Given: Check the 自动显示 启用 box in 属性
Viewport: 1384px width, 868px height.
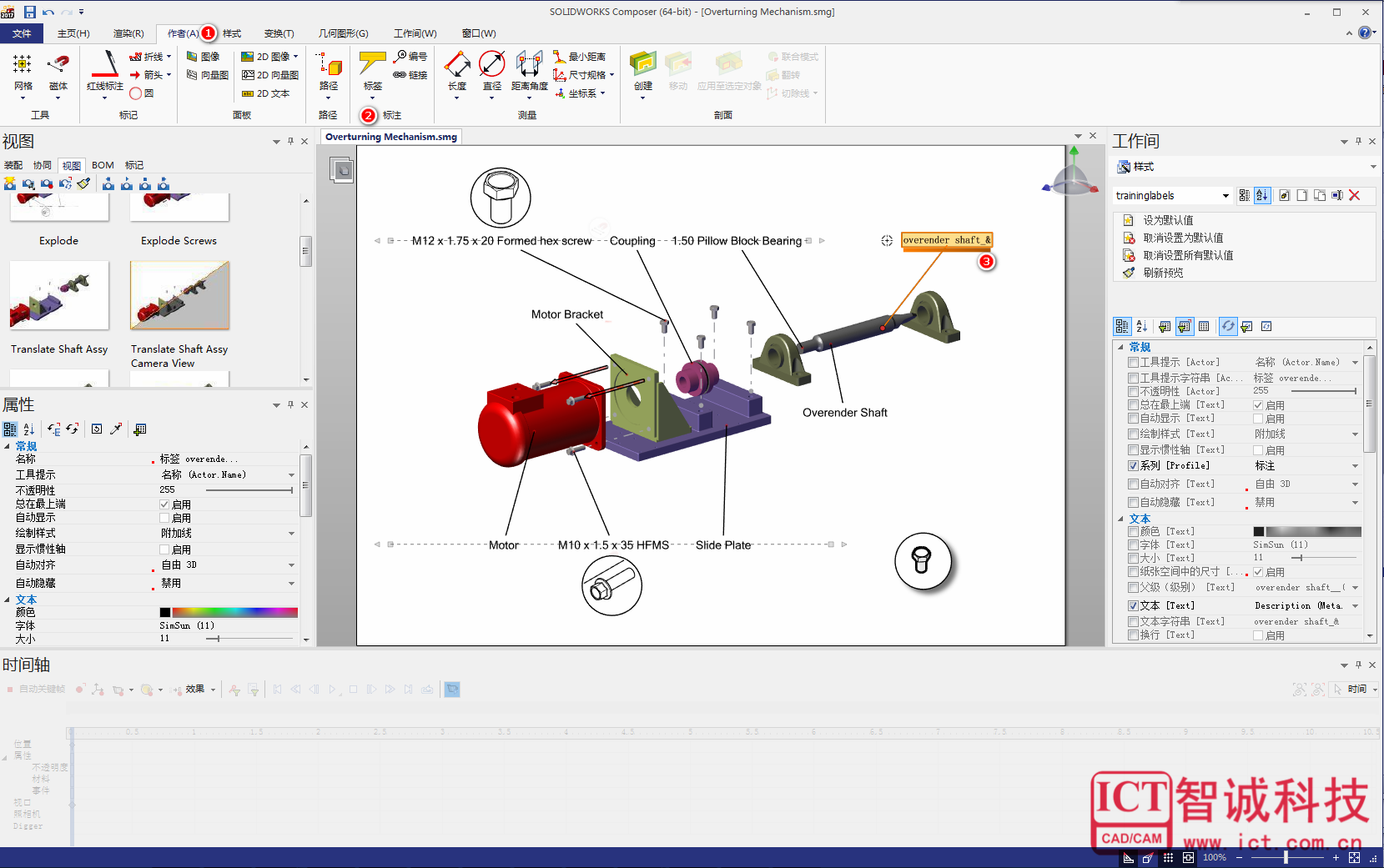Looking at the screenshot, I should (x=164, y=518).
